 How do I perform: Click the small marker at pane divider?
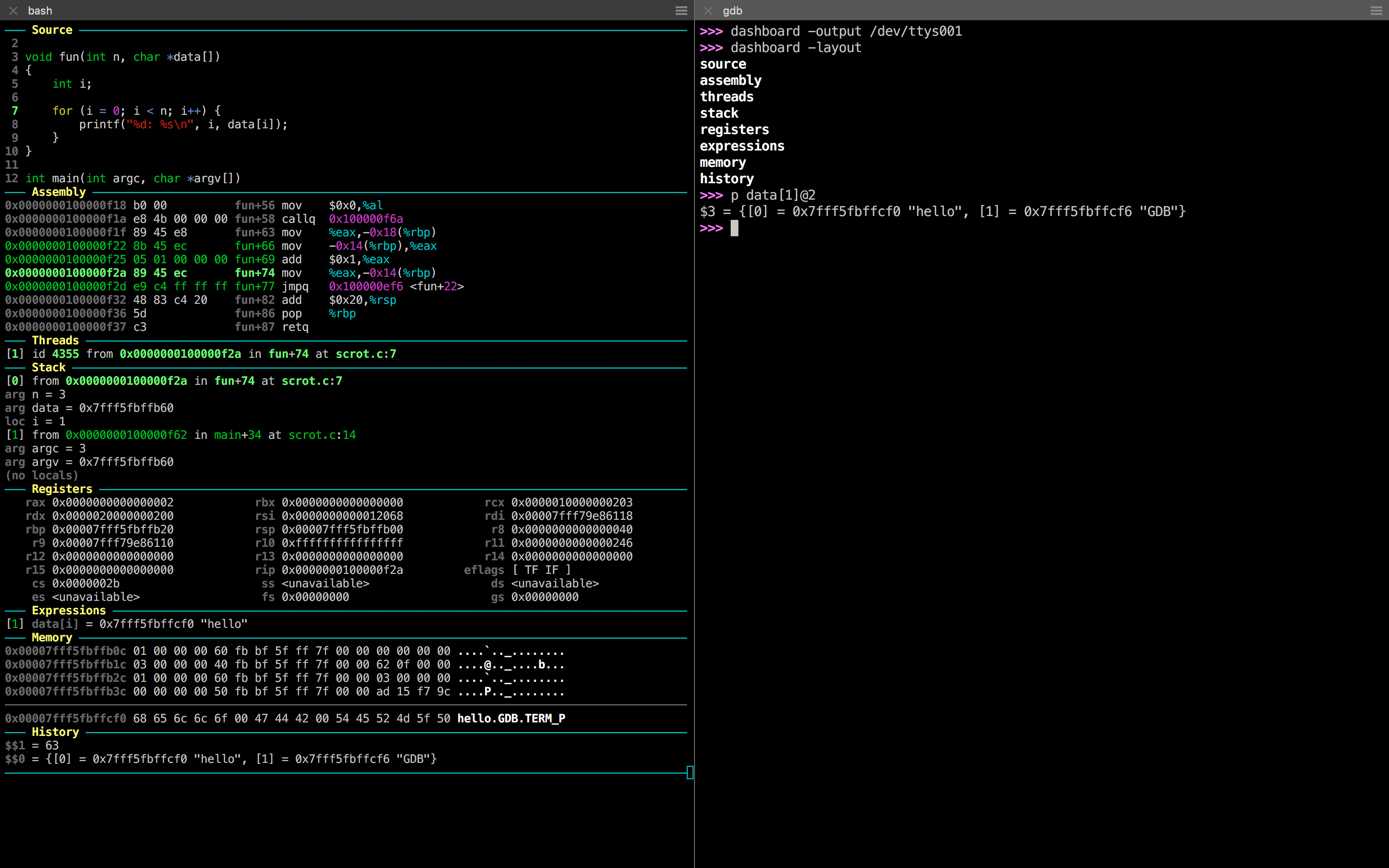tap(690, 772)
